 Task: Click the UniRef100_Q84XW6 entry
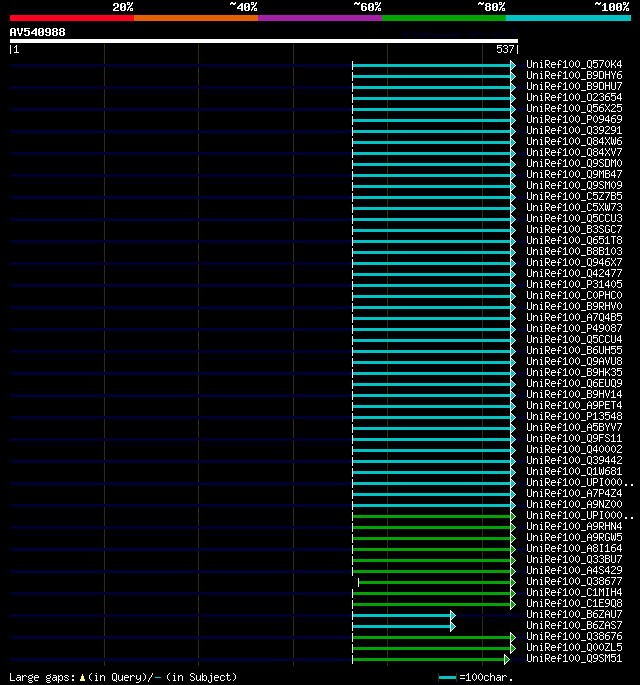point(574,141)
